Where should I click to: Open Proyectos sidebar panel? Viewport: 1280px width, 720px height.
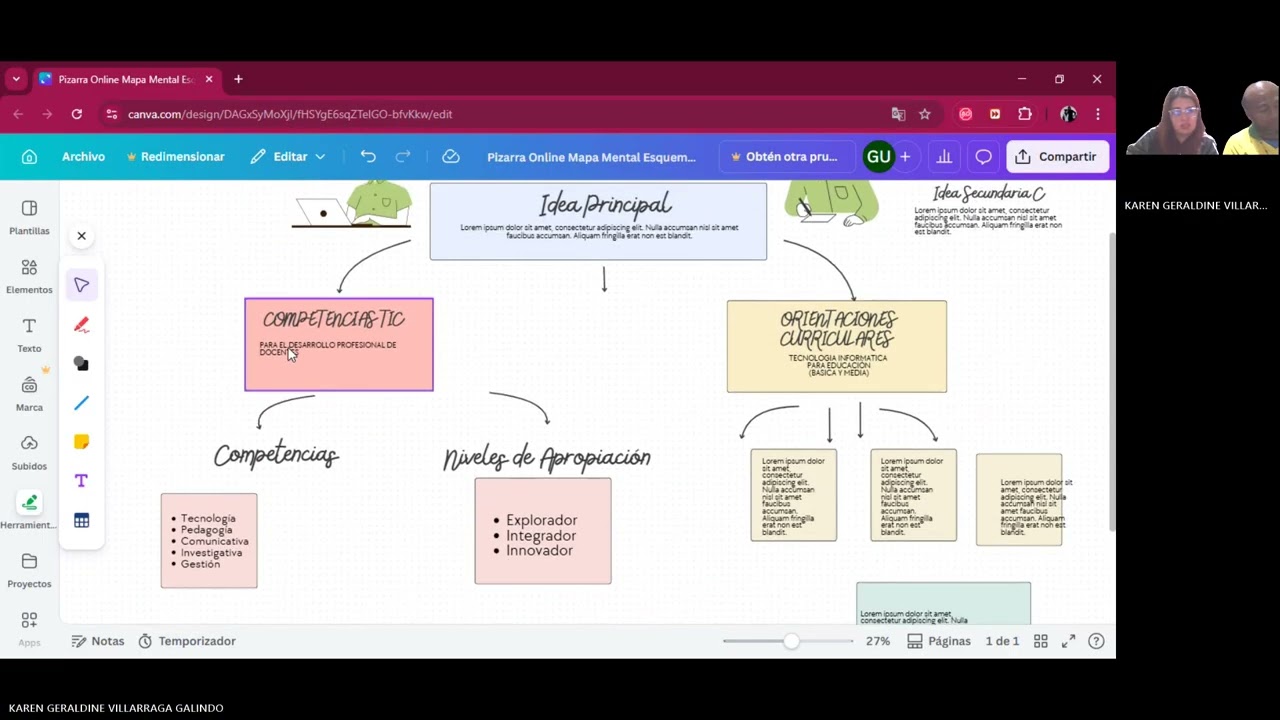[x=29, y=570]
